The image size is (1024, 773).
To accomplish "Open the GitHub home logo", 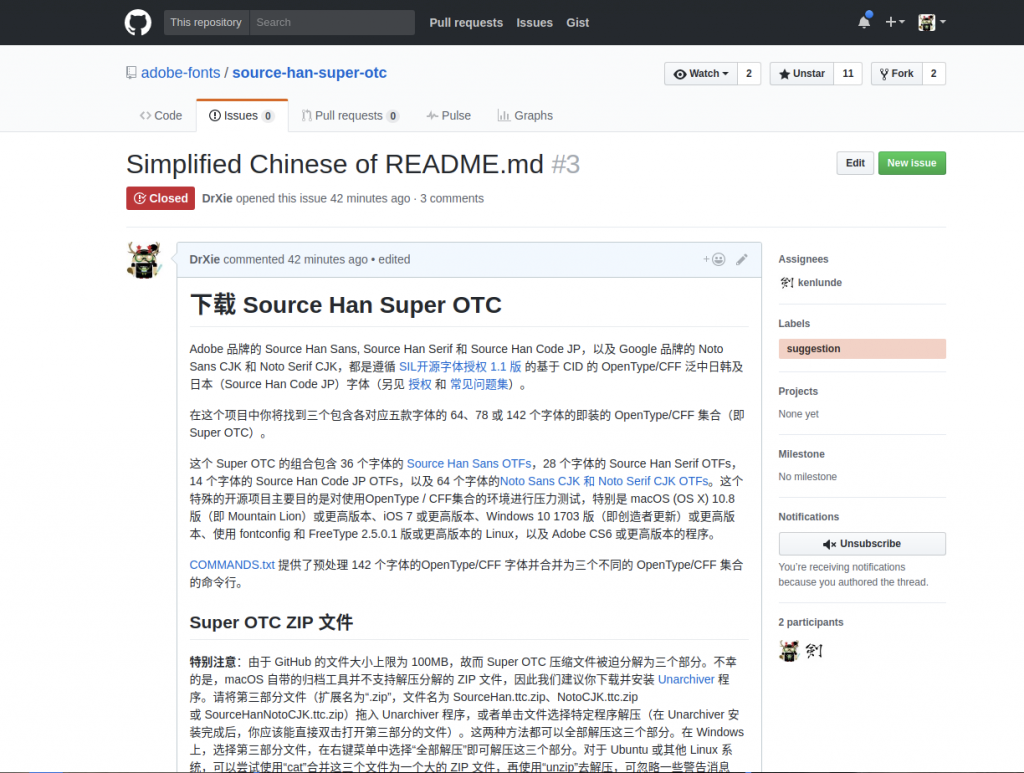I will [x=138, y=22].
